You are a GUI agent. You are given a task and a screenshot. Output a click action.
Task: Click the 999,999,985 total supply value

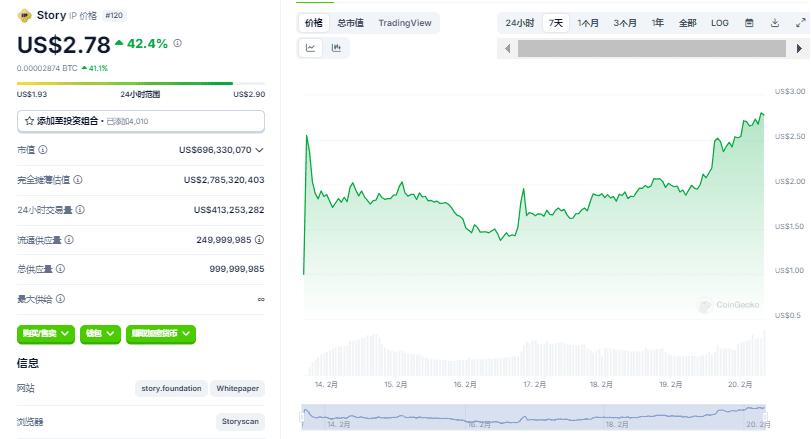pyautogui.click(x=237, y=268)
